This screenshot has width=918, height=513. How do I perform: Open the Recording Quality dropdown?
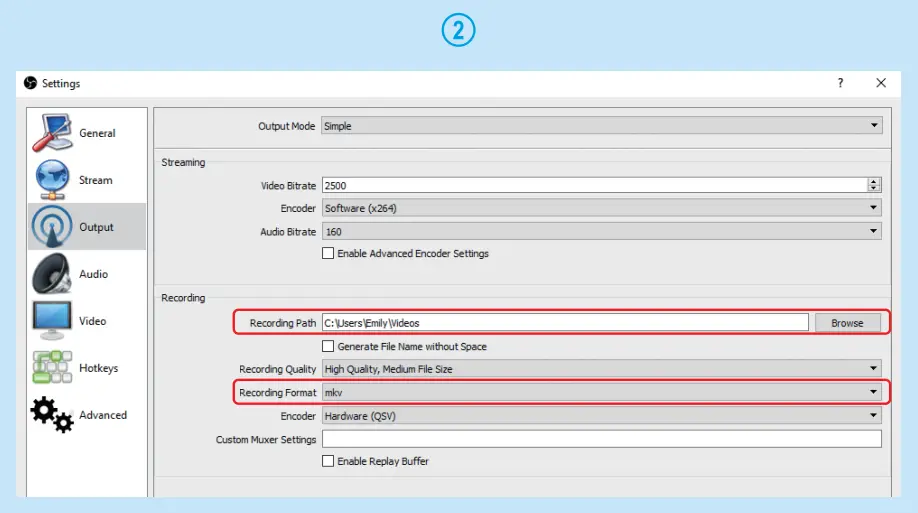(601, 369)
